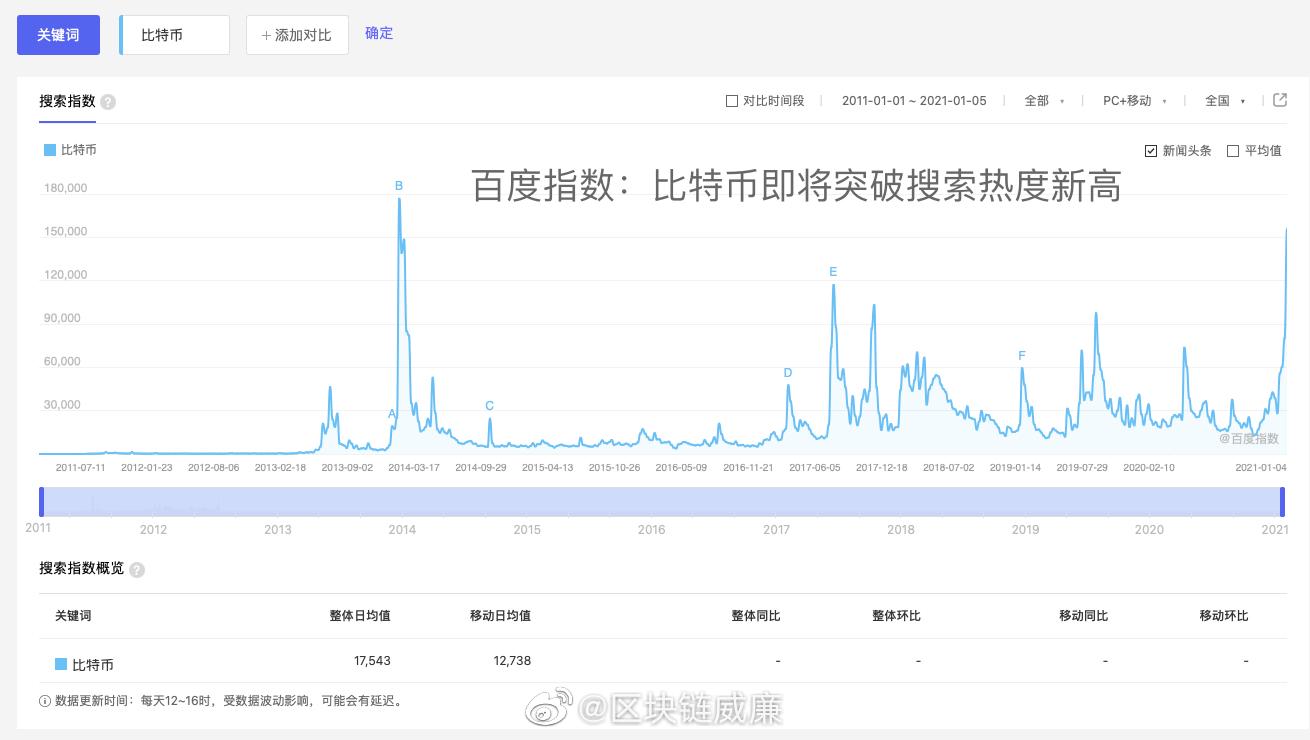
Task: Click the 移动日均值 column header
Action: (x=500, y=616)
